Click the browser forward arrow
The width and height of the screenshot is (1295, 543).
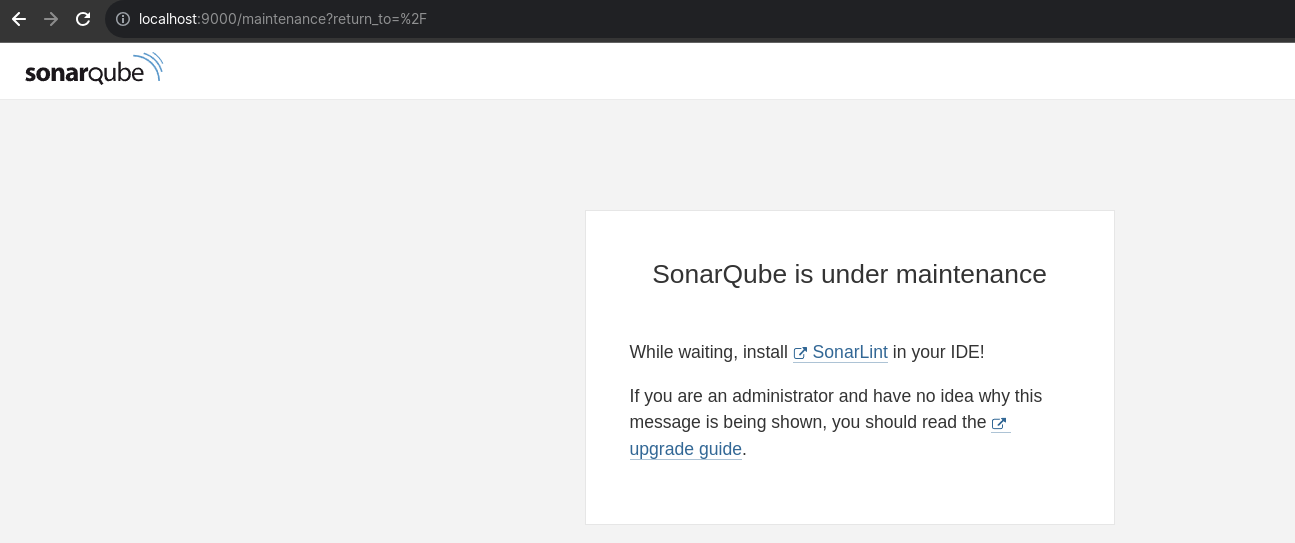click(x=51, y=19)
